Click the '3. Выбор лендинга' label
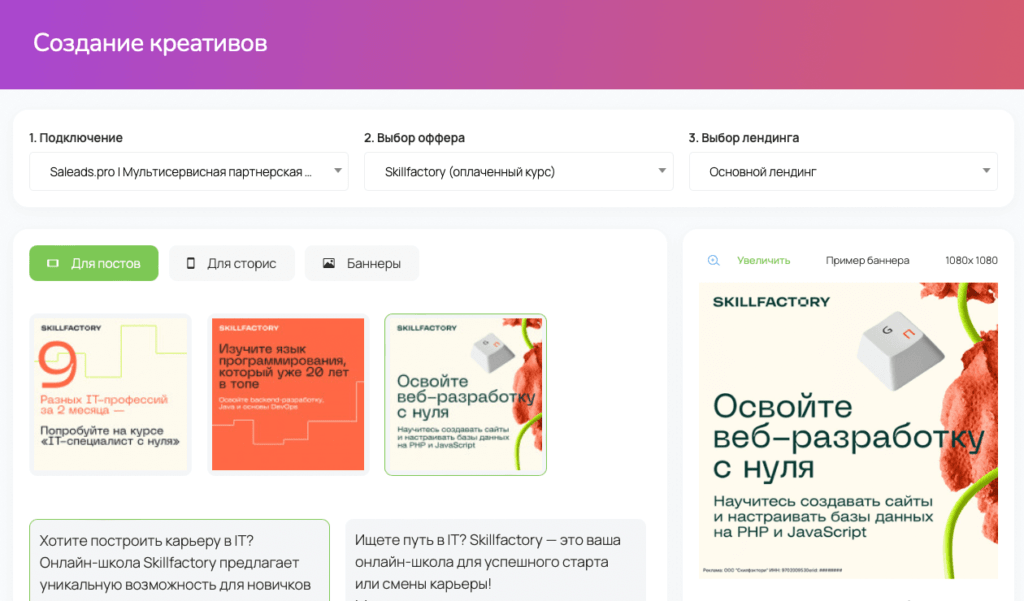This screenshot has width=1024, height=601. tap(744, 138)
